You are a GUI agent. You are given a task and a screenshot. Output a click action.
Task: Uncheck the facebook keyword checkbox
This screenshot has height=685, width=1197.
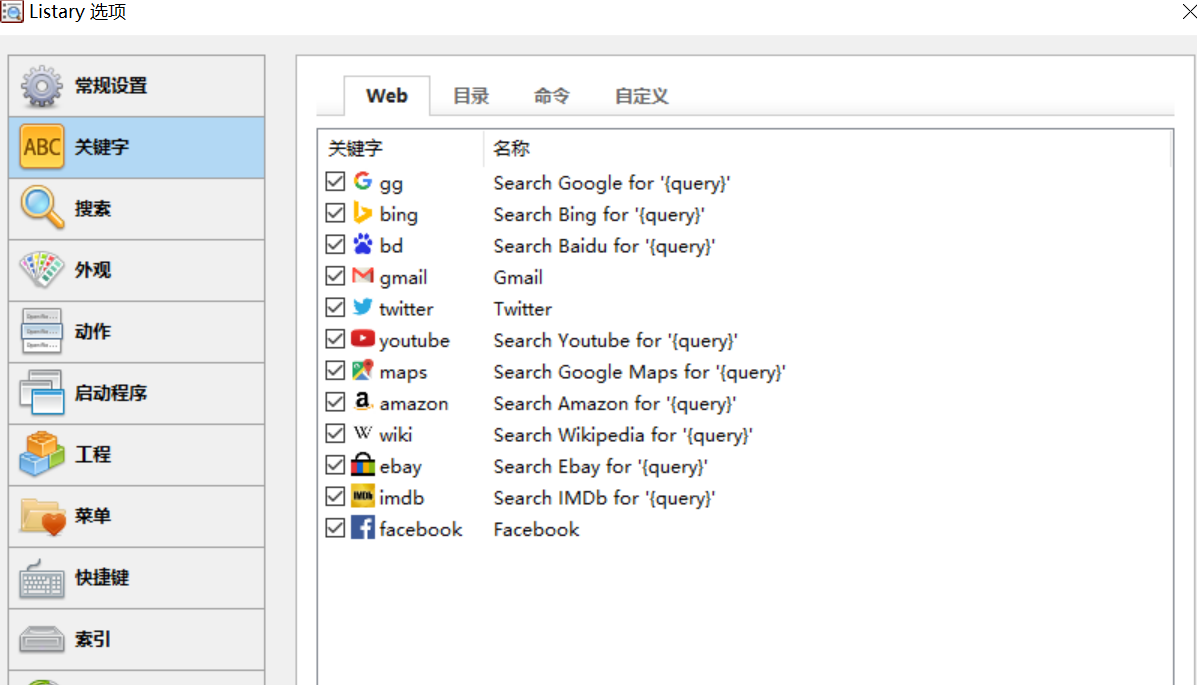(335, 528)
